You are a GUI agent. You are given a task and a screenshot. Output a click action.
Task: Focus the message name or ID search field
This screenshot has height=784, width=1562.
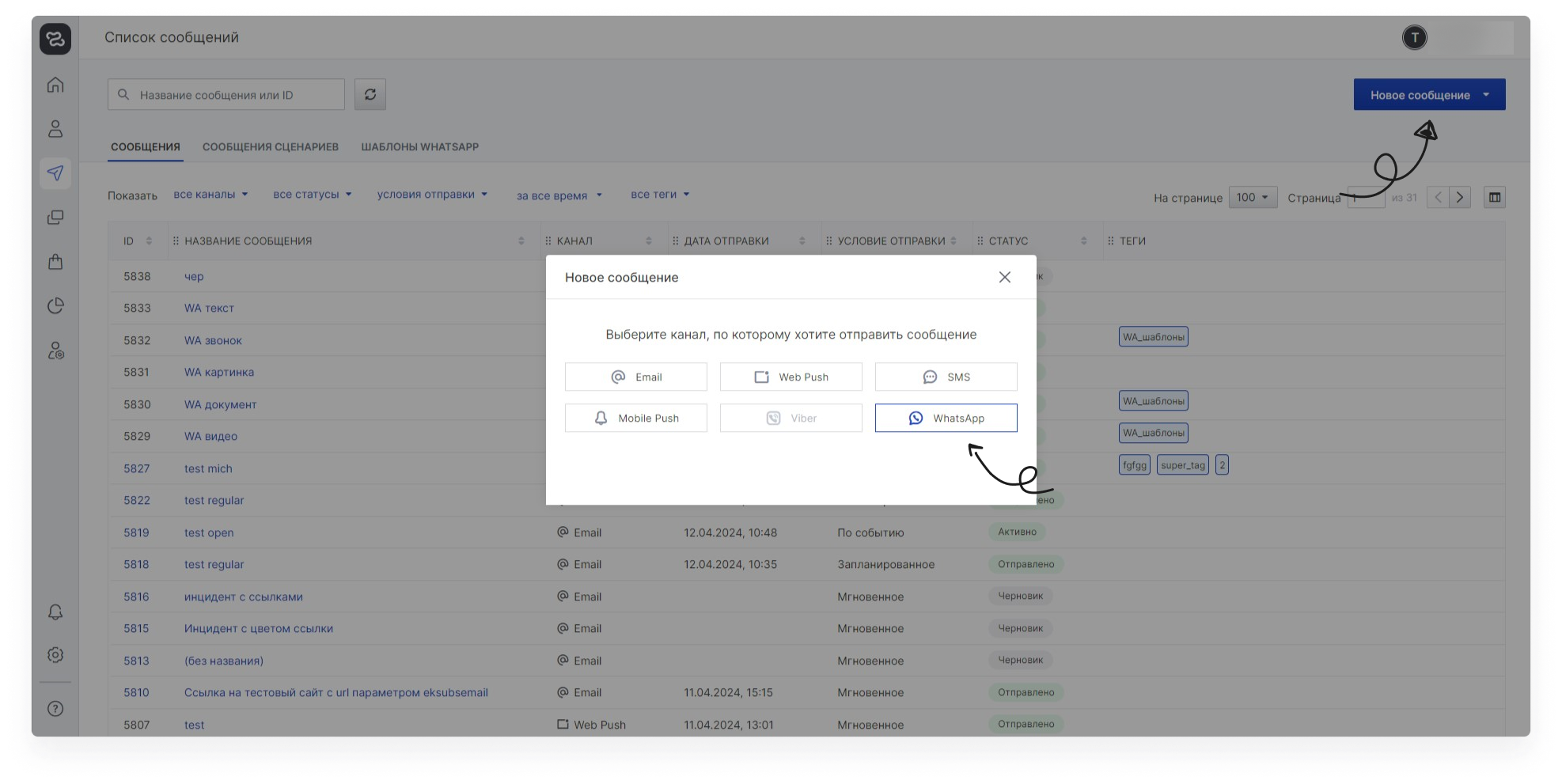226,94
